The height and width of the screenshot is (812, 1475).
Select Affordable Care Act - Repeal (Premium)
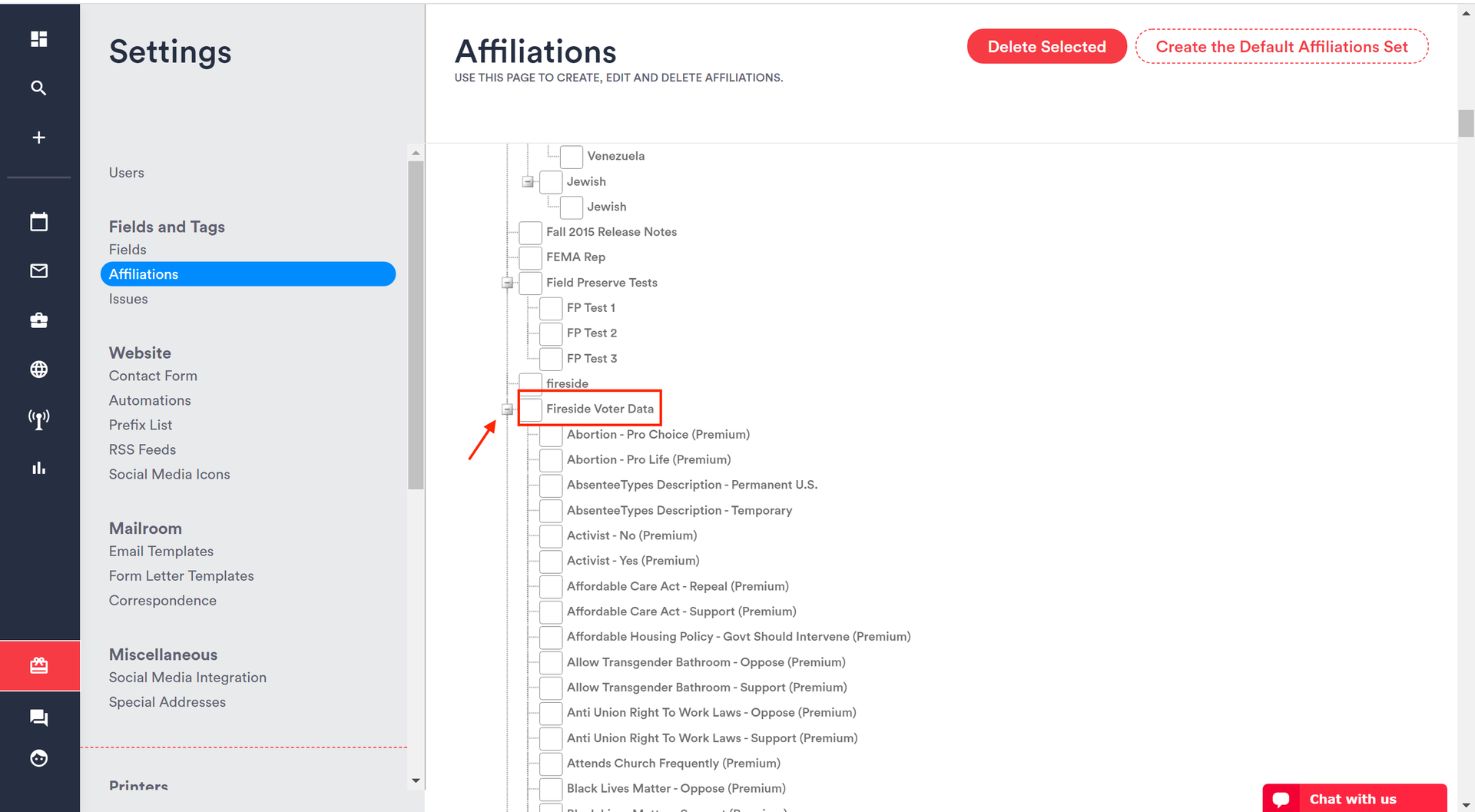tap(678, 586)
